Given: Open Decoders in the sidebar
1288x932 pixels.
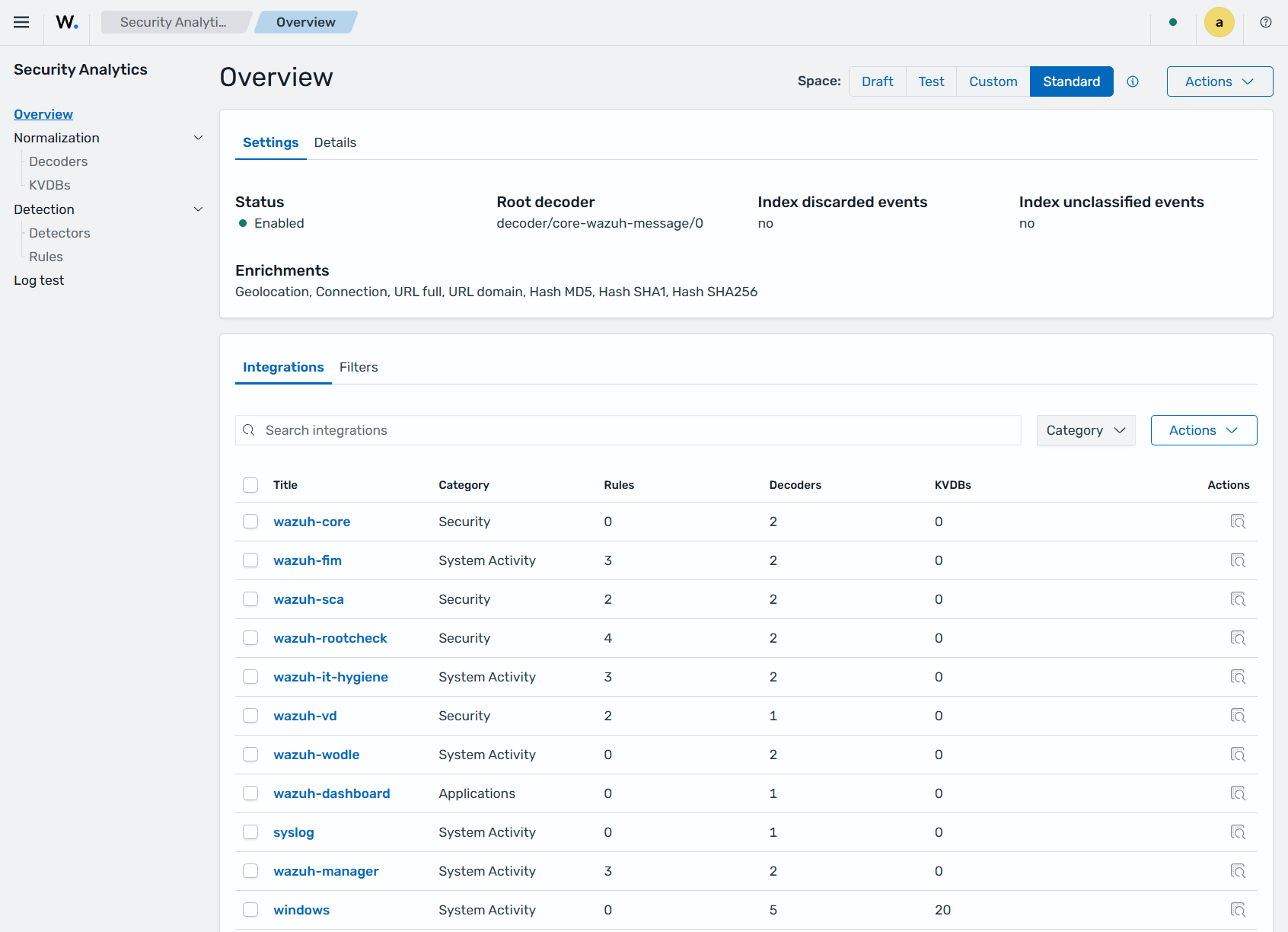Looking at the screenshot, I should coord(58,161).
